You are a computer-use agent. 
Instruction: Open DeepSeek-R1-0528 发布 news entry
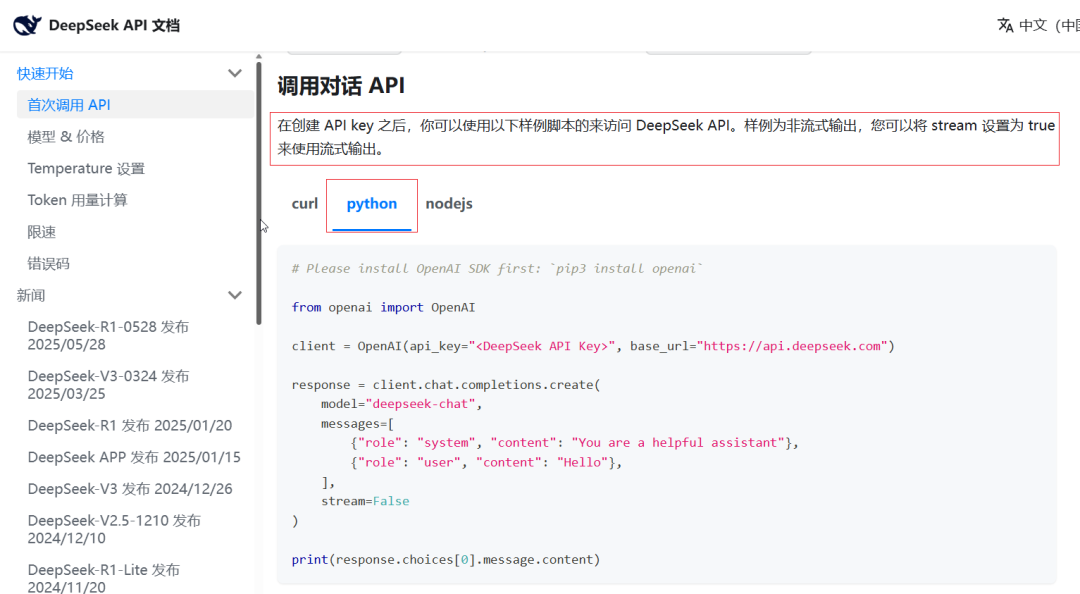point(108,335)
